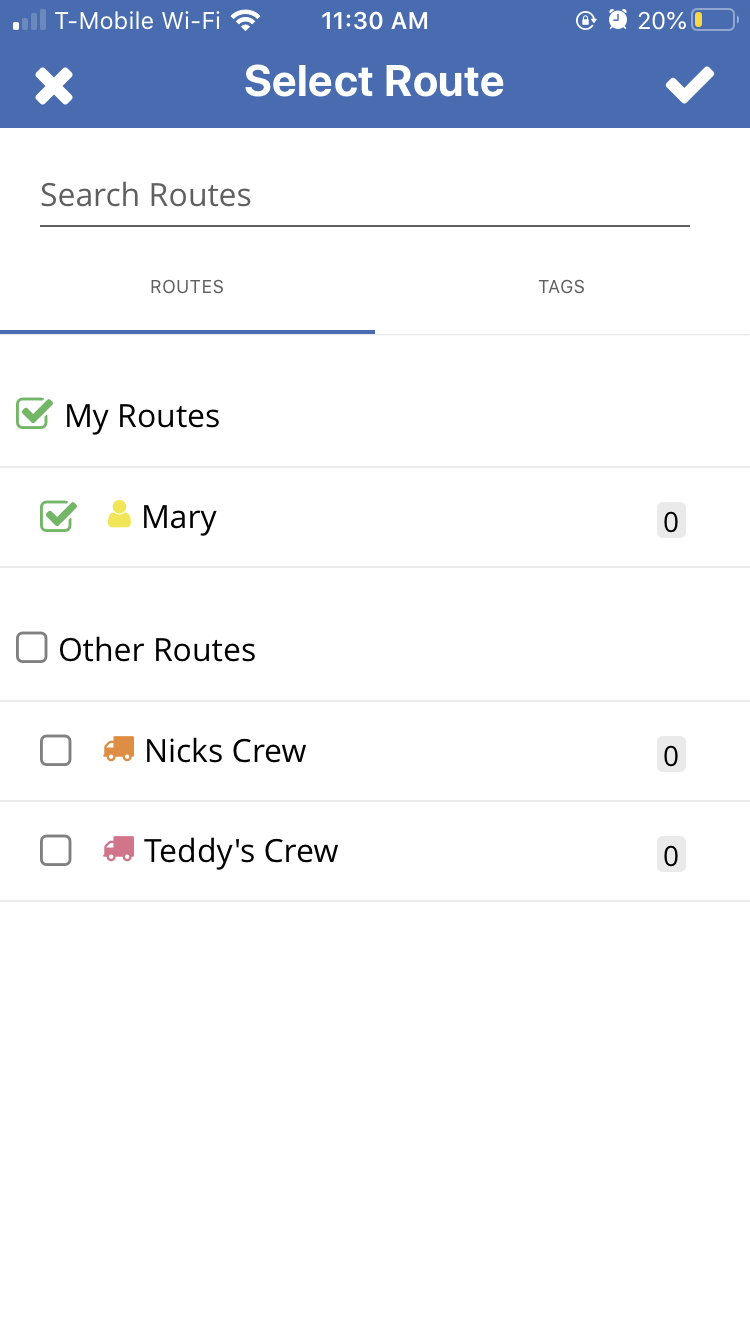Check the Other Routes checkbox
Viewport: 750px width, 1334px height.
tap(32, 648)
